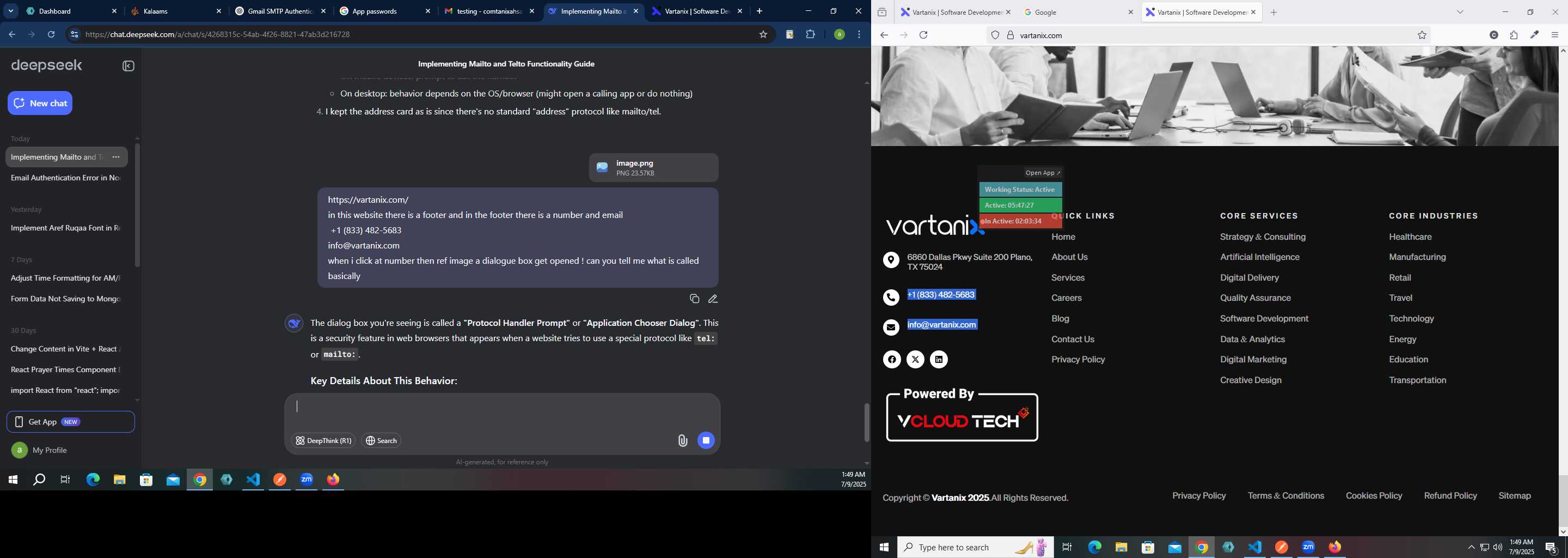1568x558 pixels.
Task: Click Windows search box Type here to search
Action: click(x=975, y=547)
